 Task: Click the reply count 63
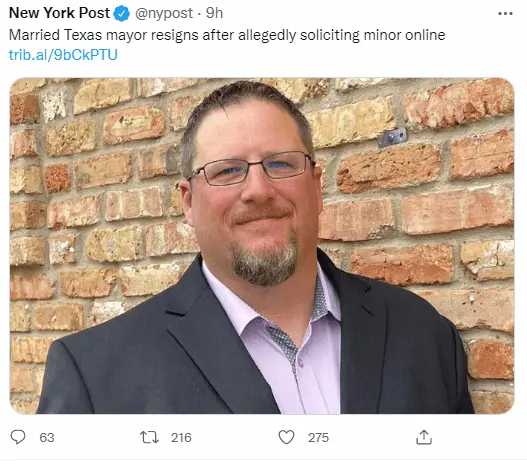point(47,437)
